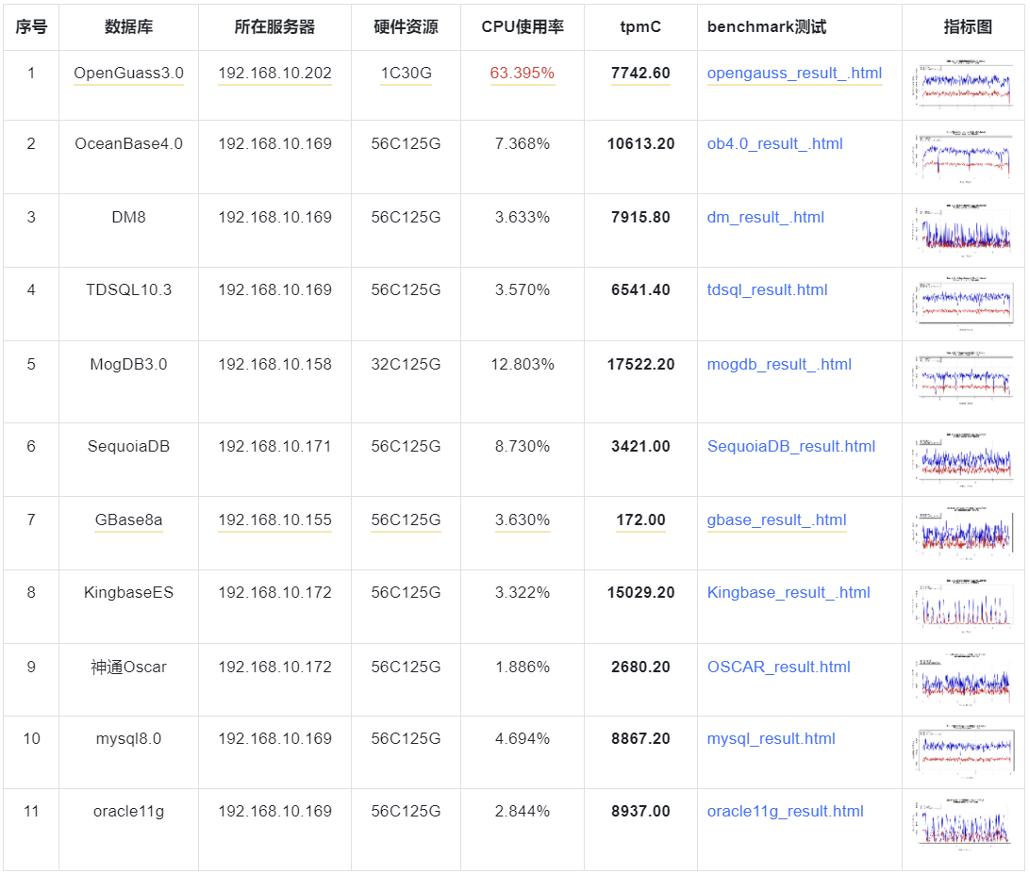The width and height of the screenshot is (1030, 874).
Task: Select the CPU usage value 12.803%
Action: pyautogui.click(x=522, y=364)
